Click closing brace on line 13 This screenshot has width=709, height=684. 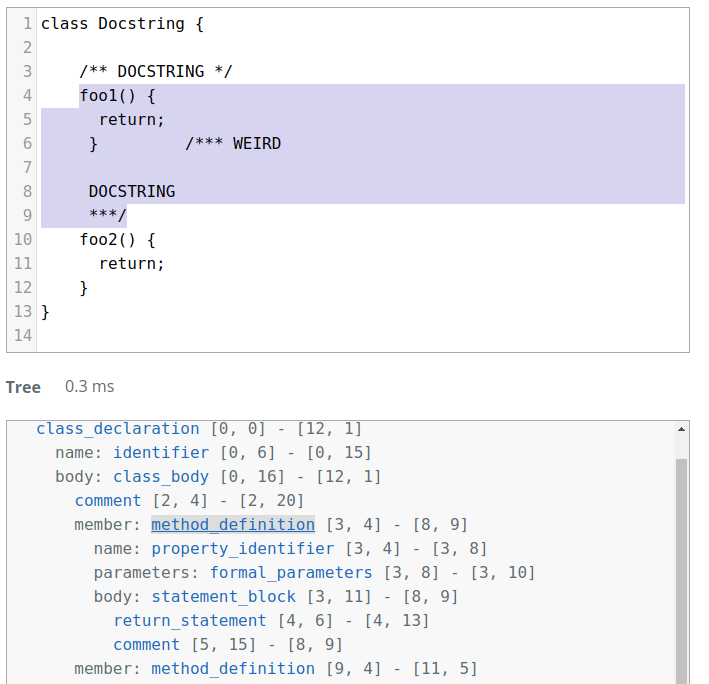[x=45, y=311]
